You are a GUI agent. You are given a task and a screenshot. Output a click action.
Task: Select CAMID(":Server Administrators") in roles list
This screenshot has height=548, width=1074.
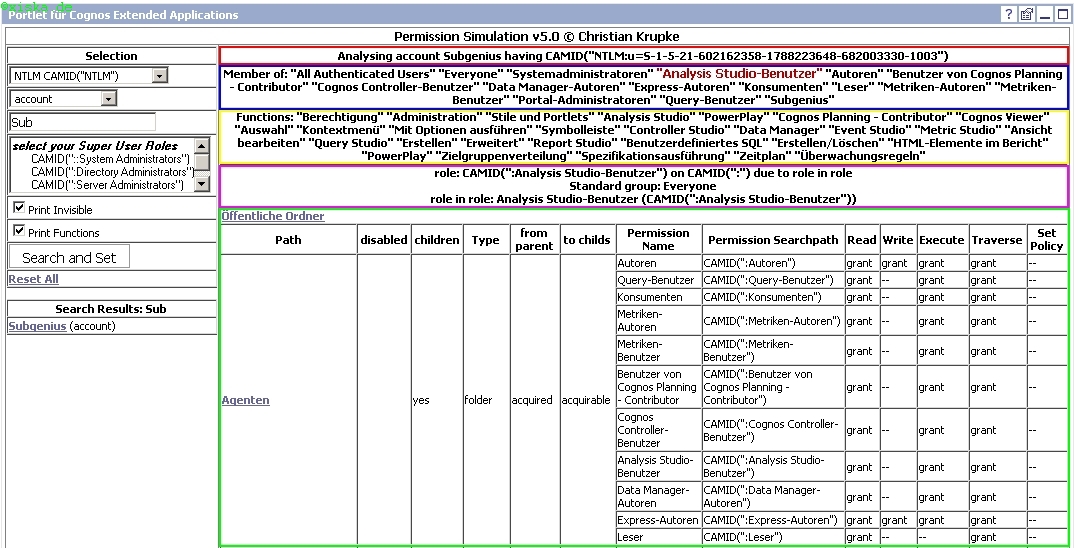(108, 184)
